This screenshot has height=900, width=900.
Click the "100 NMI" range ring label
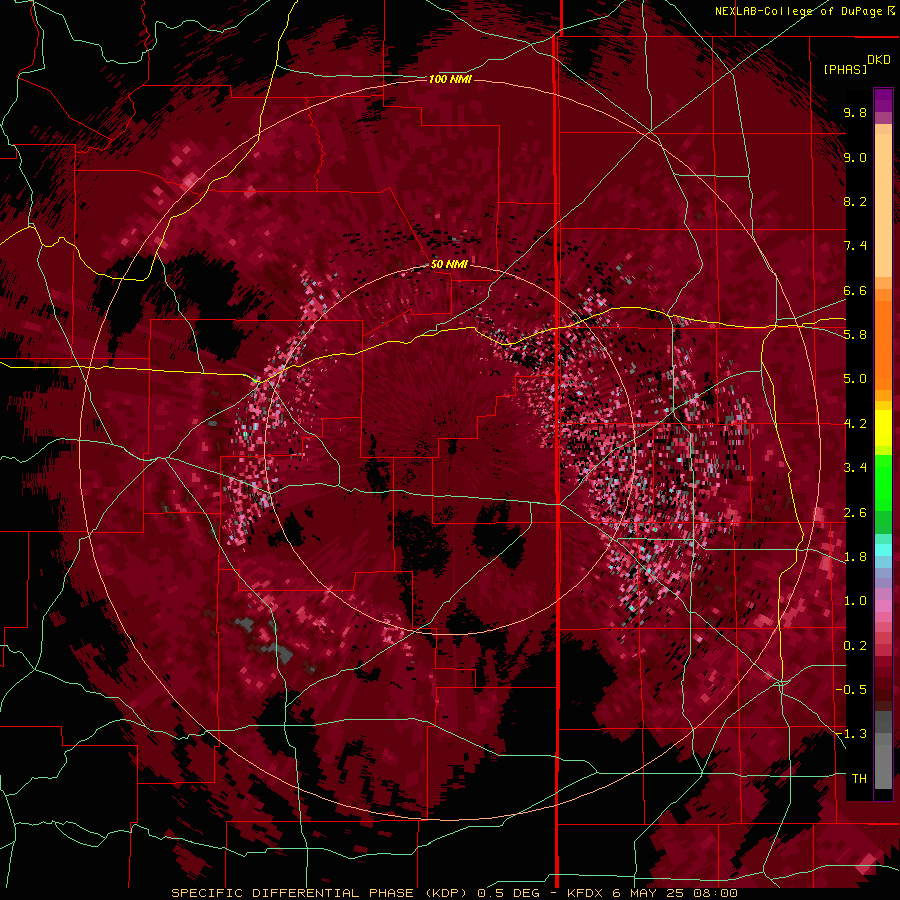pyautogui.click(x=450, y=79)
